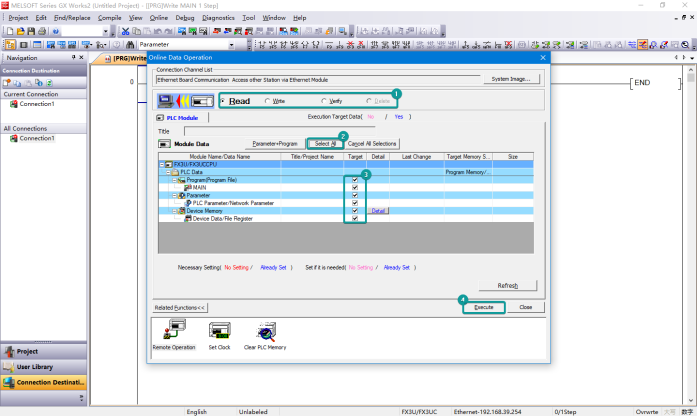Click the Detail button for Device Memory
This screenshot has width=697, height=416.
pos(378,211)
